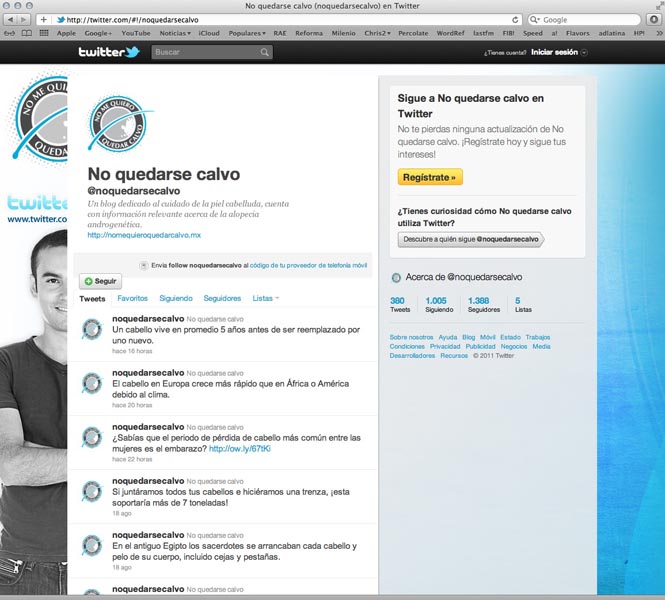665x600 pixels.
Task: Open the Privacidad footer link
Action: point(445,346)
